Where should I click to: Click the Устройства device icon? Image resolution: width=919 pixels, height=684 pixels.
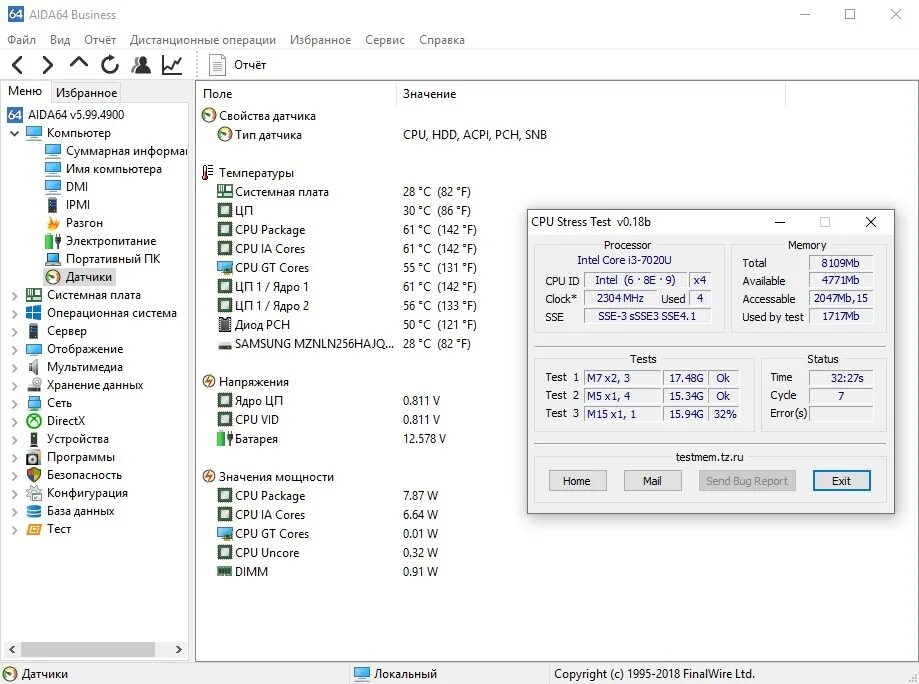click(34, 439)
